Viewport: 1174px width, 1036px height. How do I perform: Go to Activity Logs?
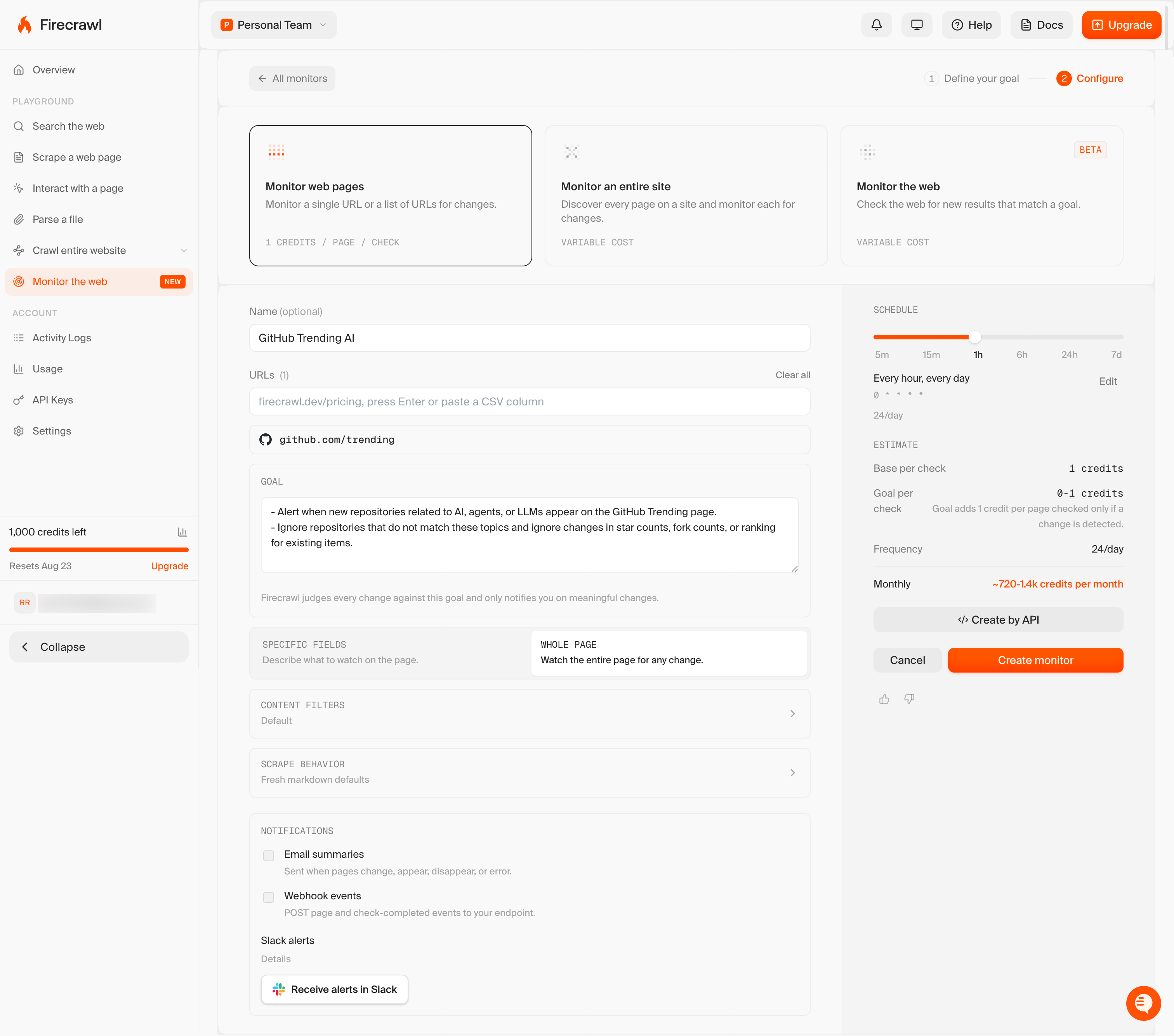tap(99, 338)
